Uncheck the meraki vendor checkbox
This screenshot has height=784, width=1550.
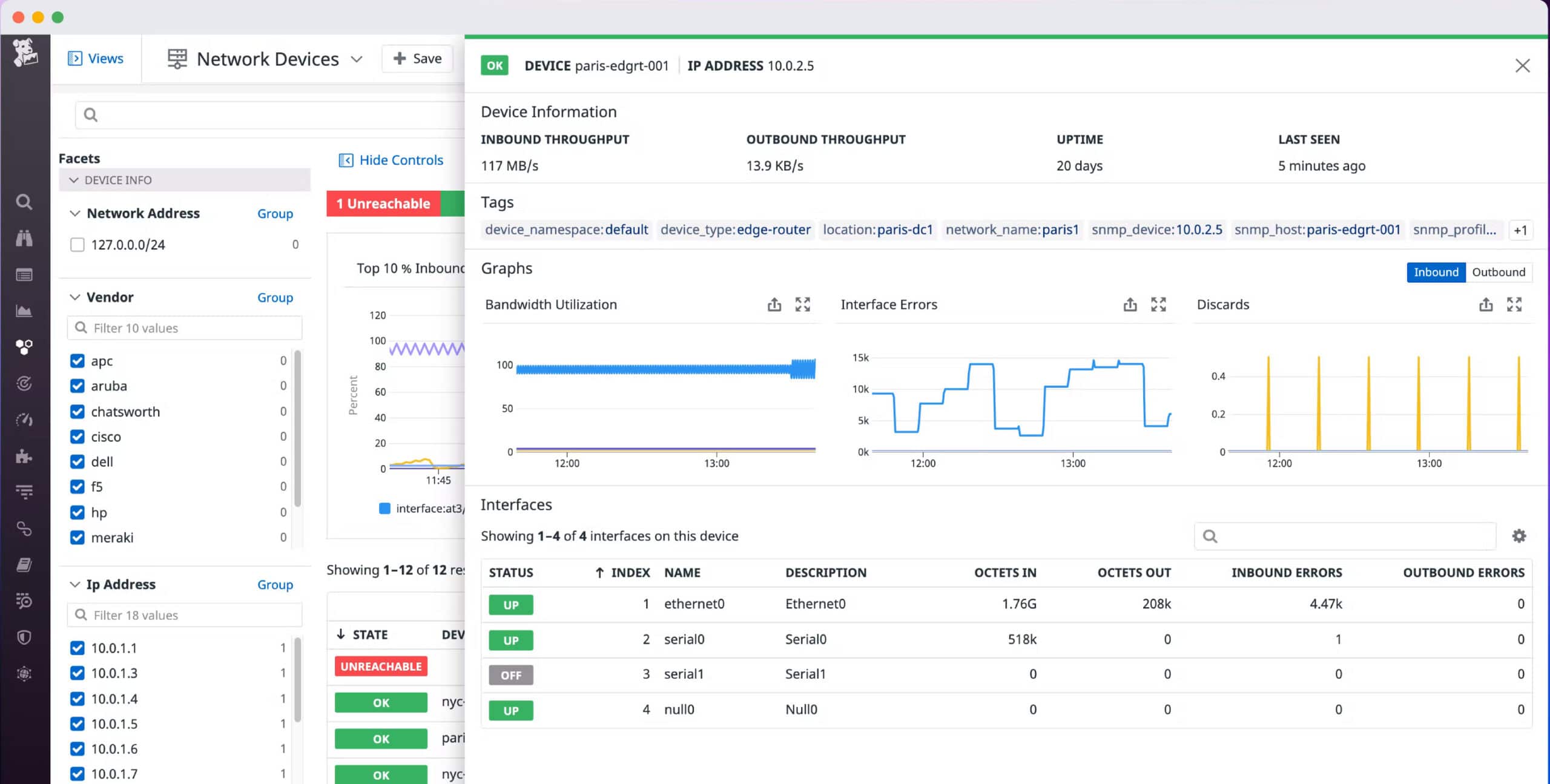pyautogui.click(x=77, y=538)
